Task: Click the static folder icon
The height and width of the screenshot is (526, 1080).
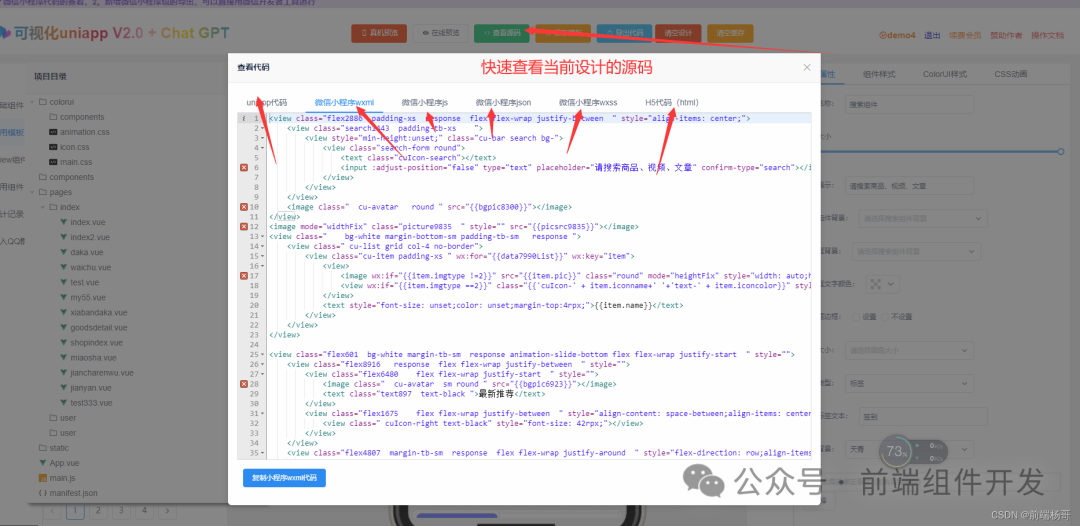Action: [x=43, y=448]
